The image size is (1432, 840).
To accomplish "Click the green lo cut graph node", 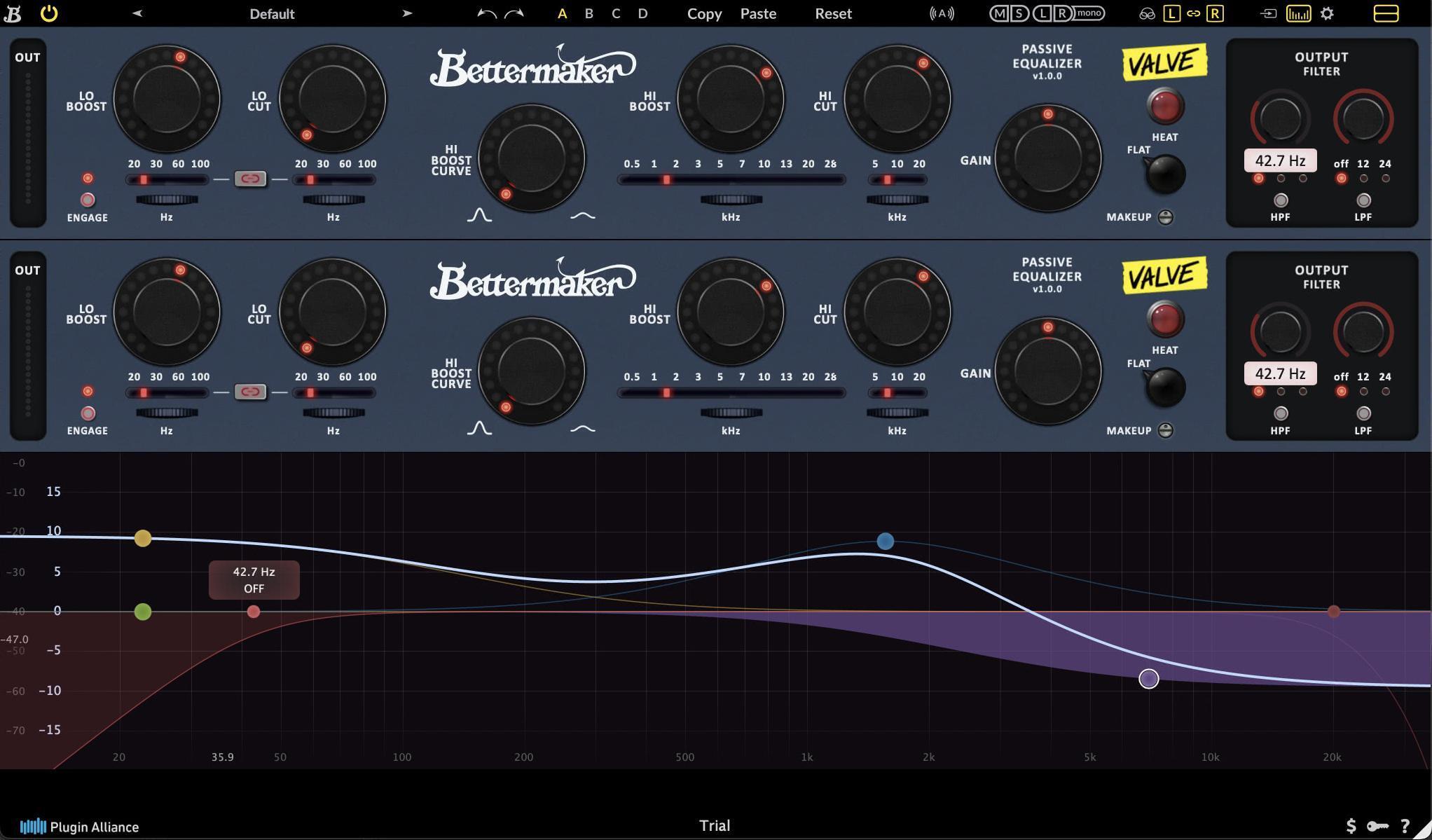I will tap(143, 612).
